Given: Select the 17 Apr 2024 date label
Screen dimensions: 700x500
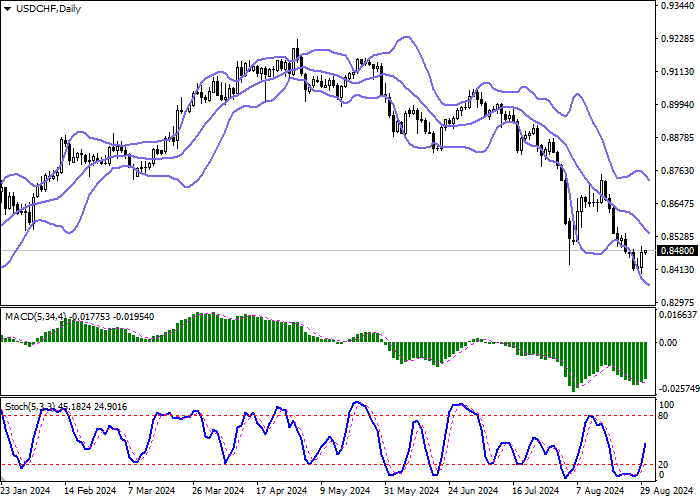Looking at the screenshot, I should point(282,491).
